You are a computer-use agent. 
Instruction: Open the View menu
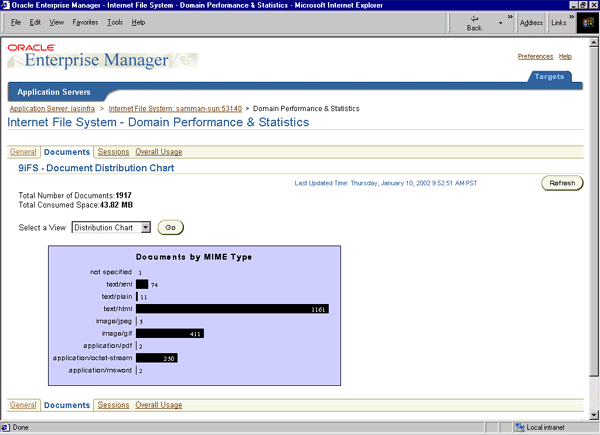pos(56,23)
